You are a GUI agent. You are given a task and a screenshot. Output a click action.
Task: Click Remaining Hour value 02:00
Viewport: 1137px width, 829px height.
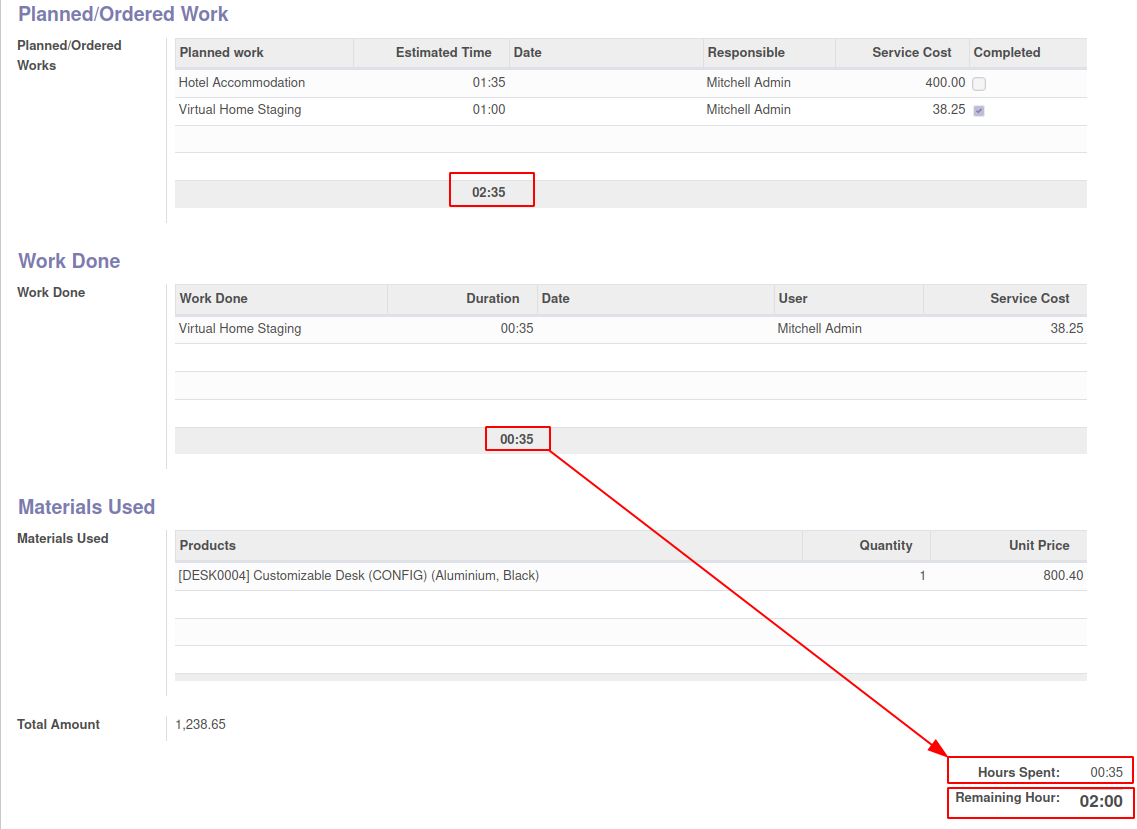[1101, 801]
